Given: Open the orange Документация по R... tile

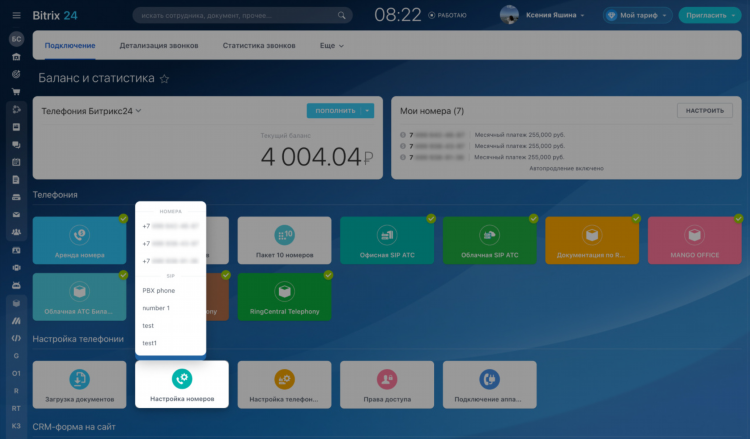Looking at the screenshot, I should point(592,240).
